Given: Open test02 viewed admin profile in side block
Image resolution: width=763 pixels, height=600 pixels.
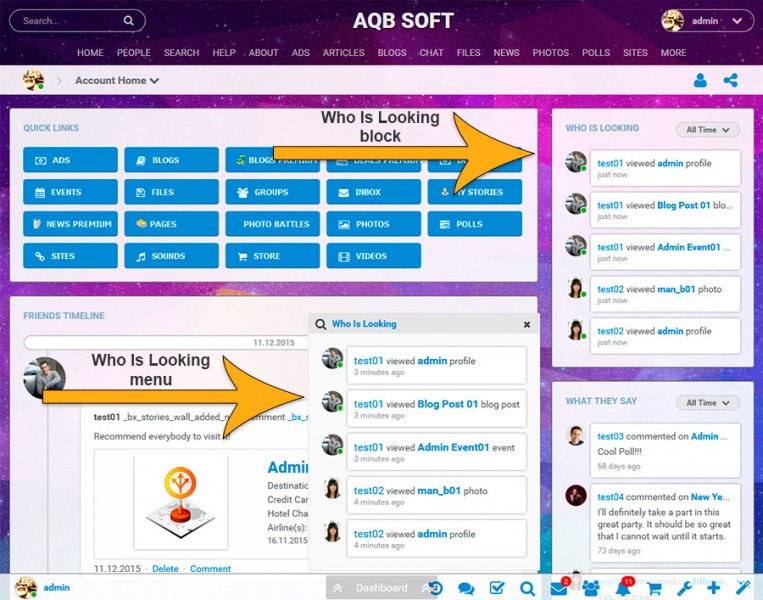Looking at the screenshot, I should [x=665, y=336].
